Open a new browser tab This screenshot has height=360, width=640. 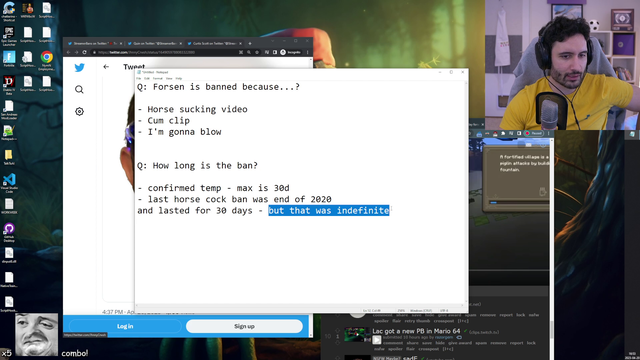pos(250,43)
